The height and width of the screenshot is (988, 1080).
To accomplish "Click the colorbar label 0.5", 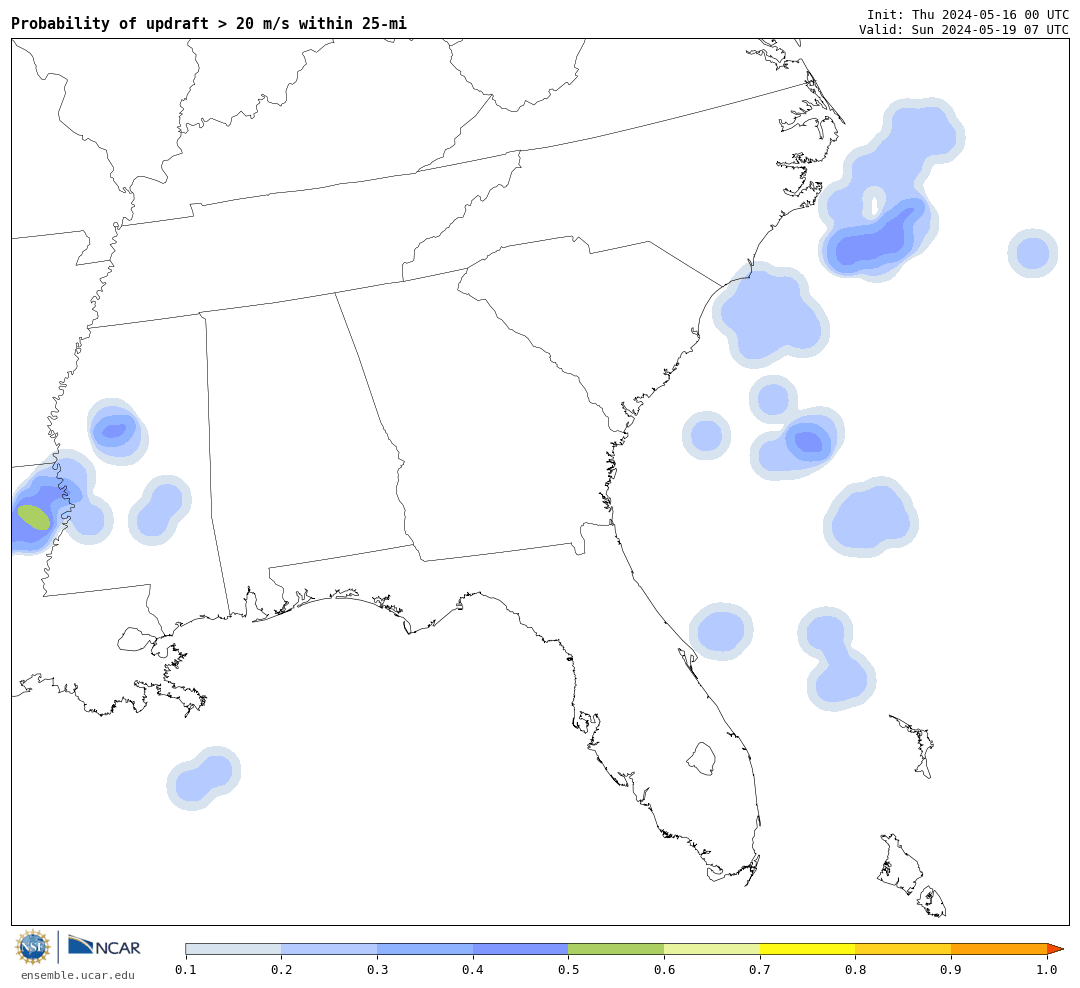I will pyautogui.click(x=568, y=970).
